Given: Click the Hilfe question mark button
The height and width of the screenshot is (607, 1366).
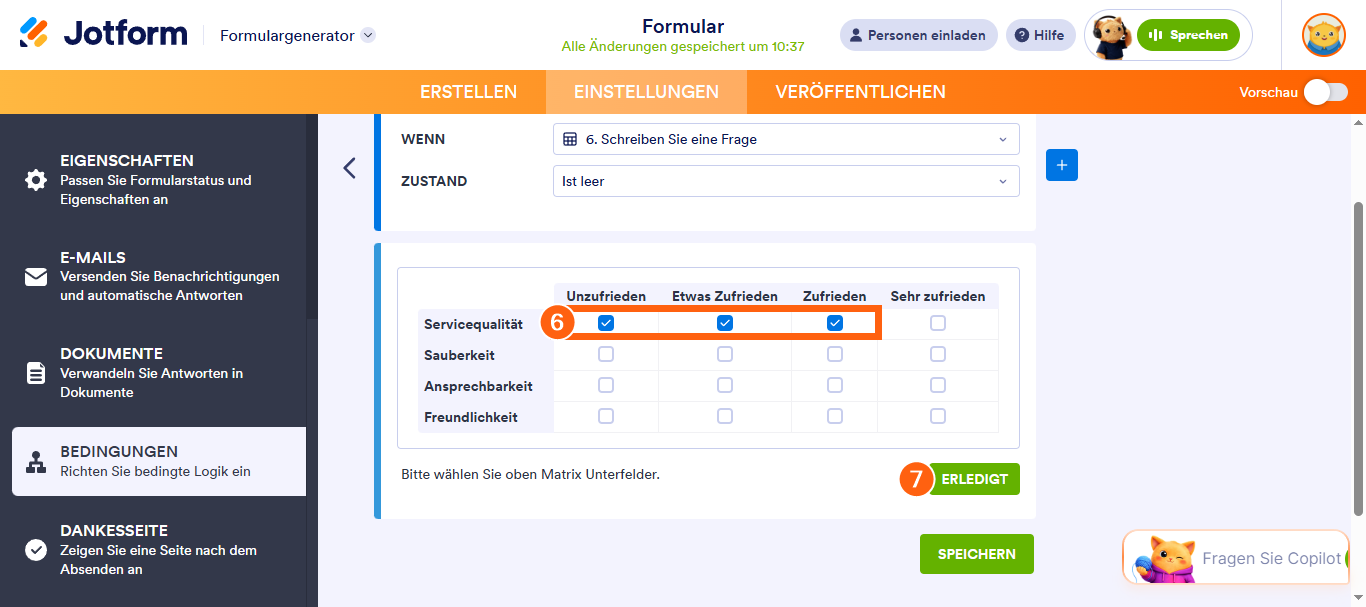Looking at the screenshot, I should point(1040,35).
